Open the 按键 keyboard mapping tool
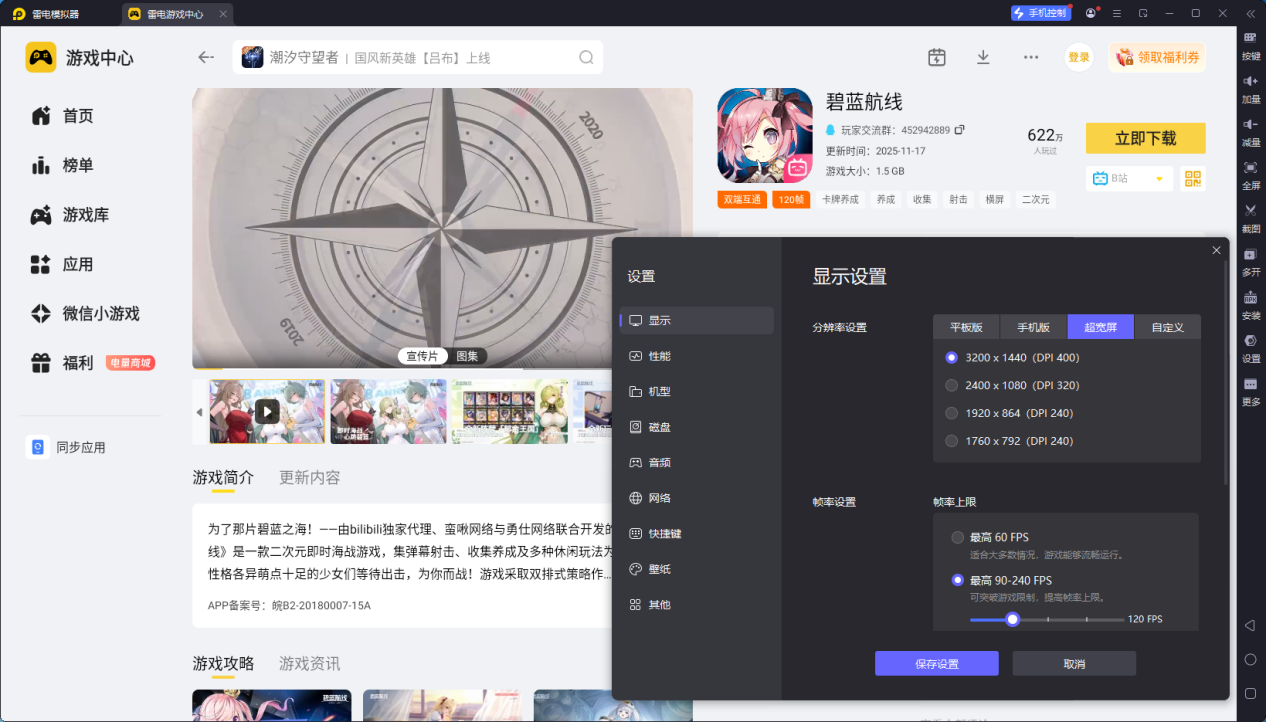Viewport: 1266px width, 722px height. pos(1250,42)
